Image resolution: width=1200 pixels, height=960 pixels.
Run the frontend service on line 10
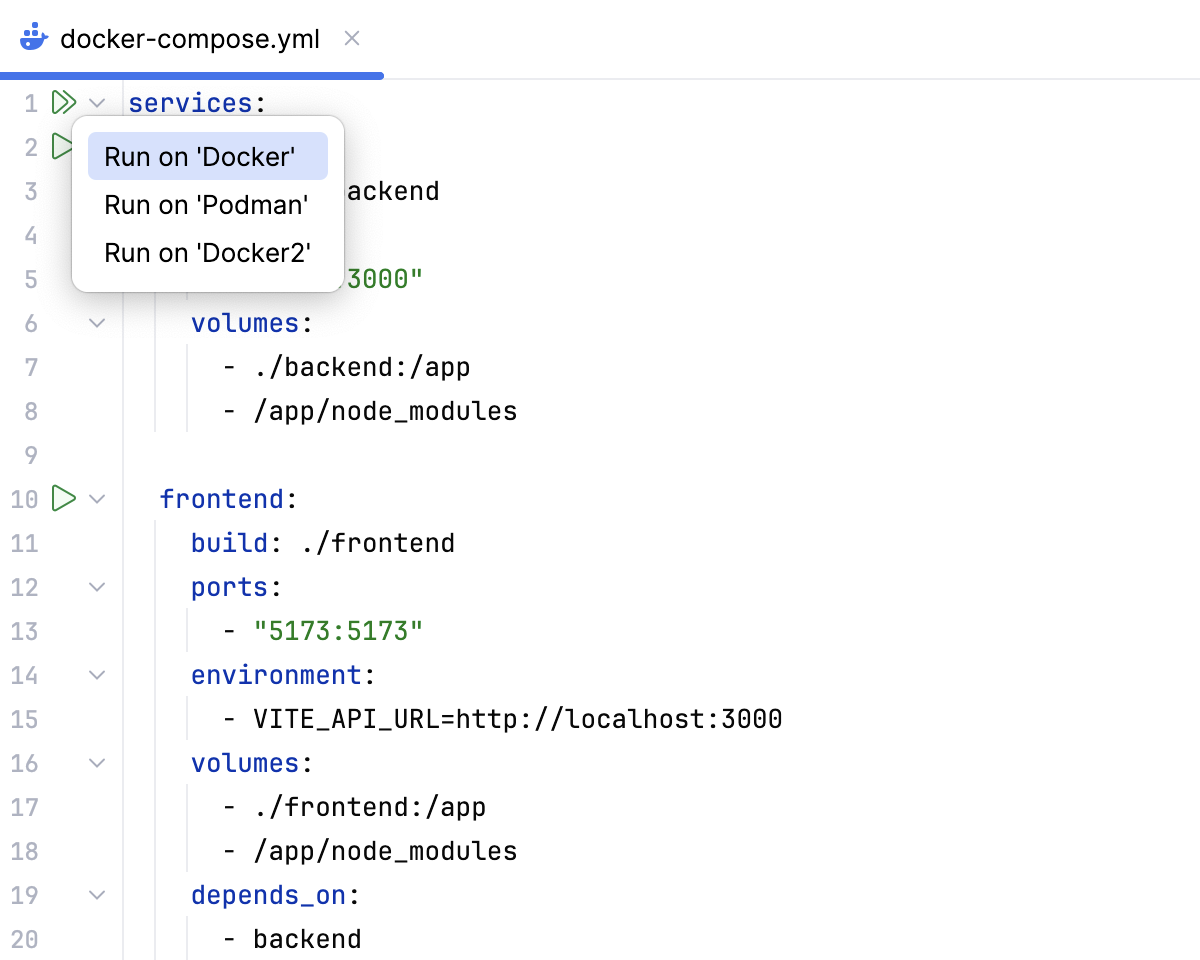click(64, 498)
